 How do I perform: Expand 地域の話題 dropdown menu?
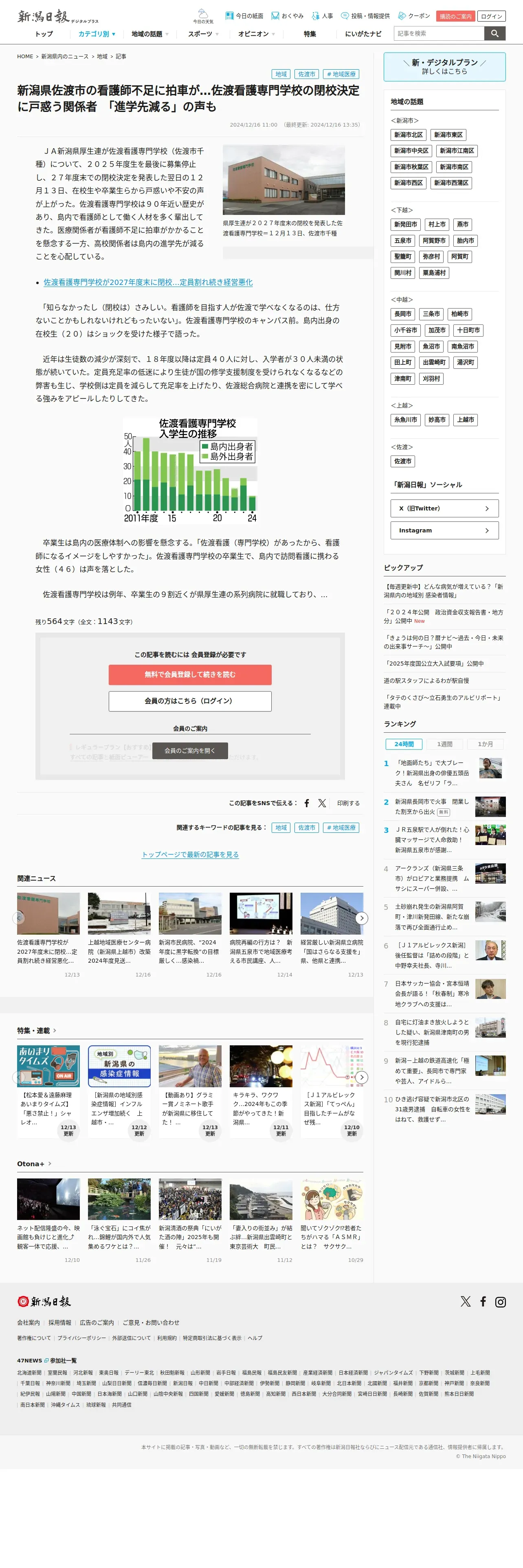point(150,34)
